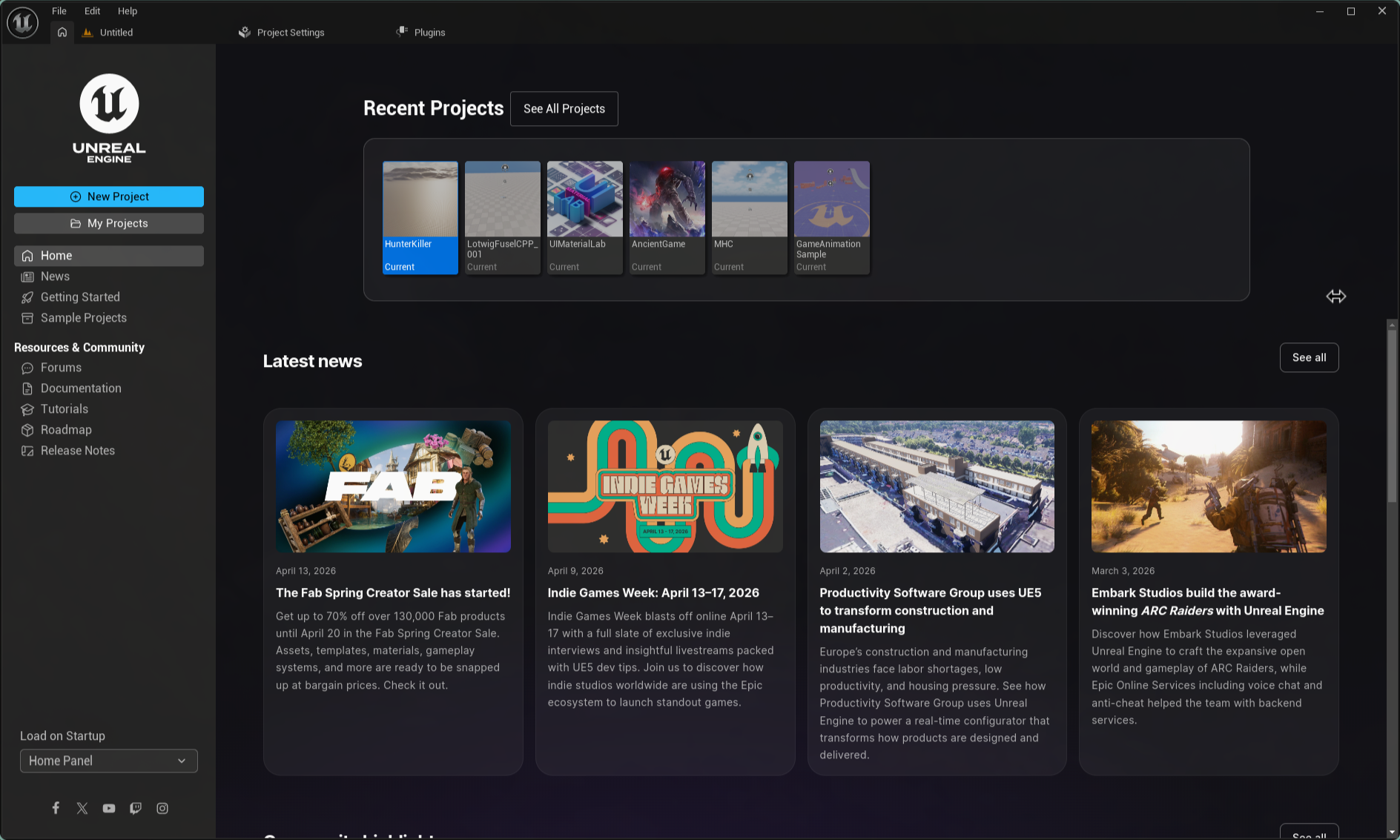
Task: Open Unreal Engine's Instagram page
Action: click(x=162, y=808)
